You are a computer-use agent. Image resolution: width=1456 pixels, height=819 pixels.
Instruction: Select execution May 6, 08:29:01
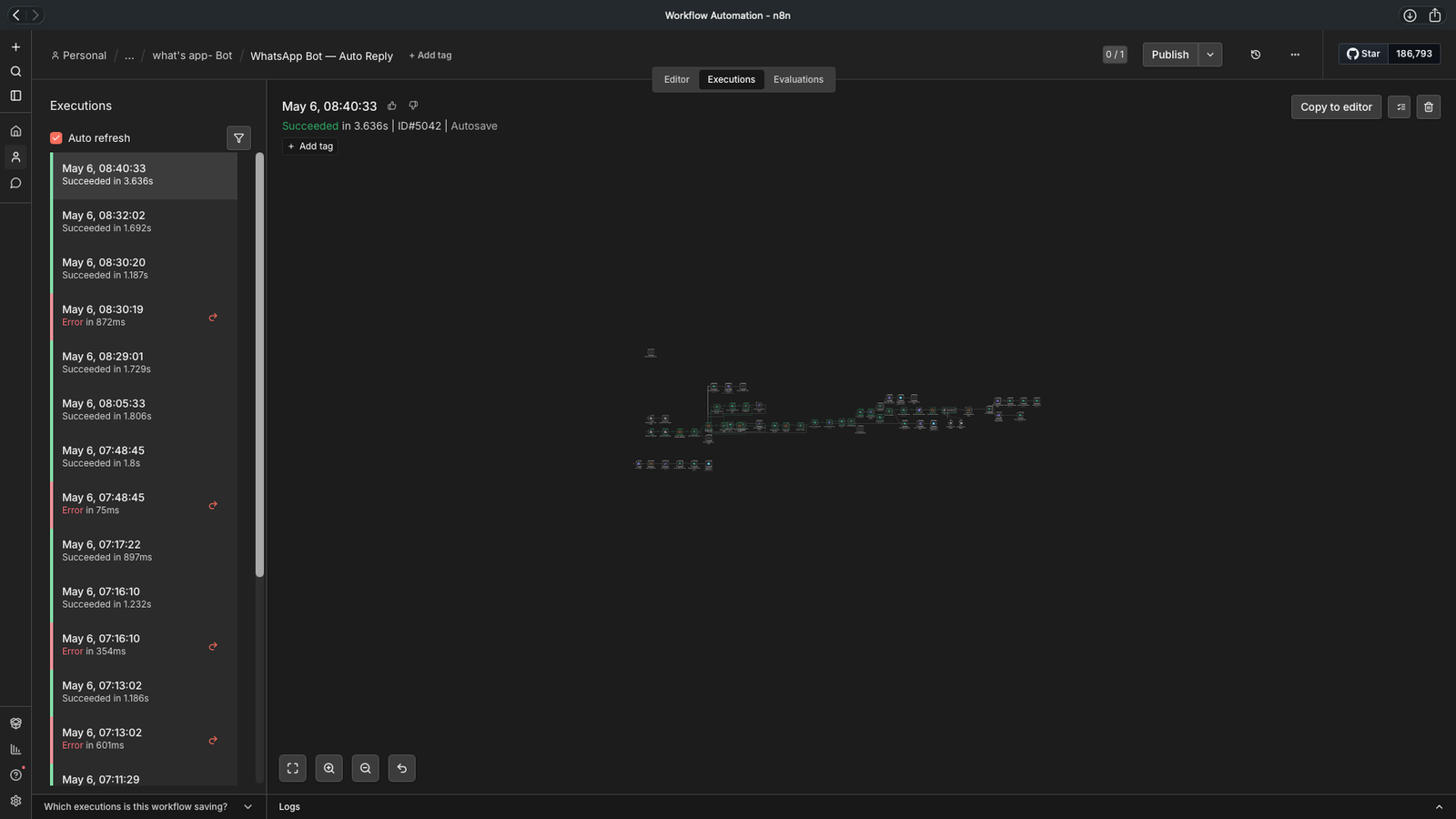[x=144, y=364]
